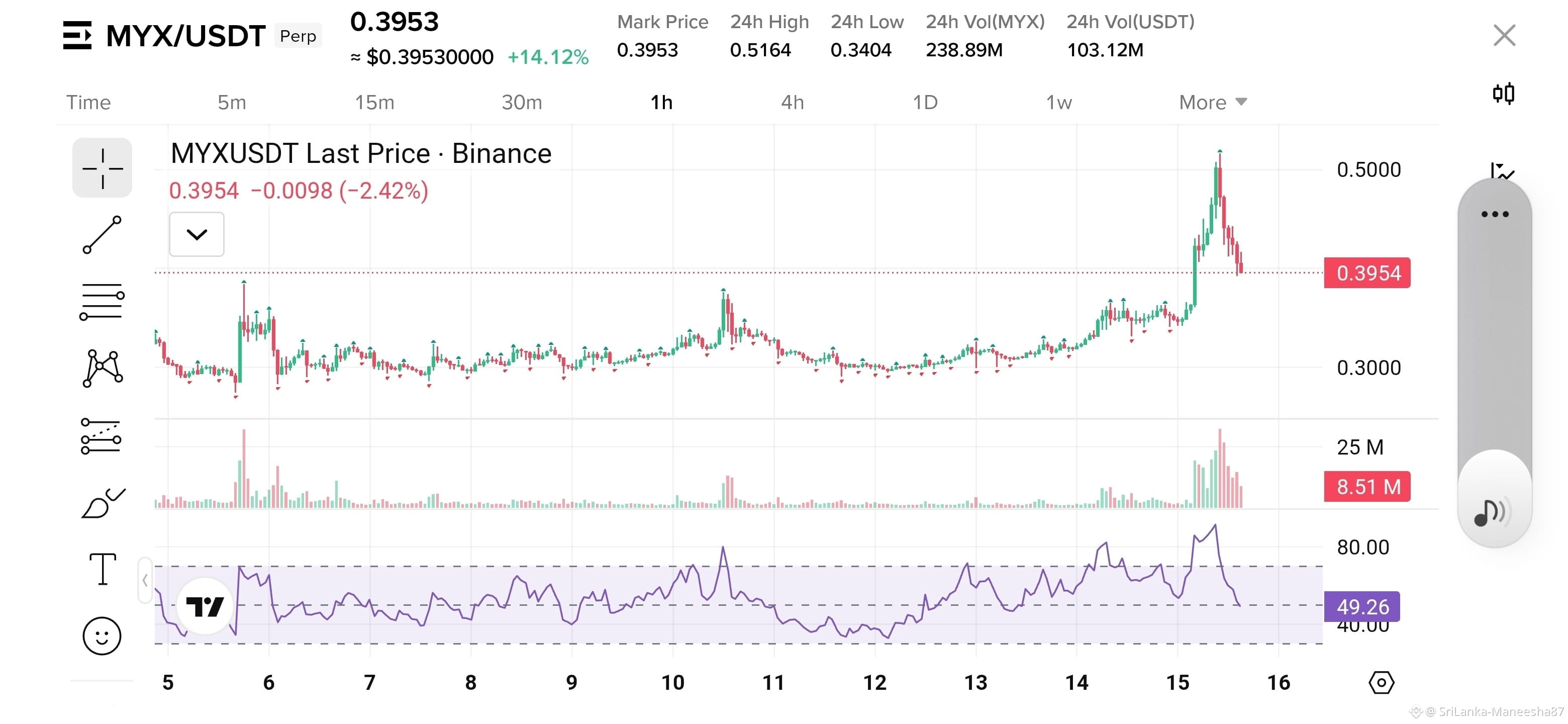Click the 0.3954 current price label
1568x724 pixels.
click(x=1367, y=273)
